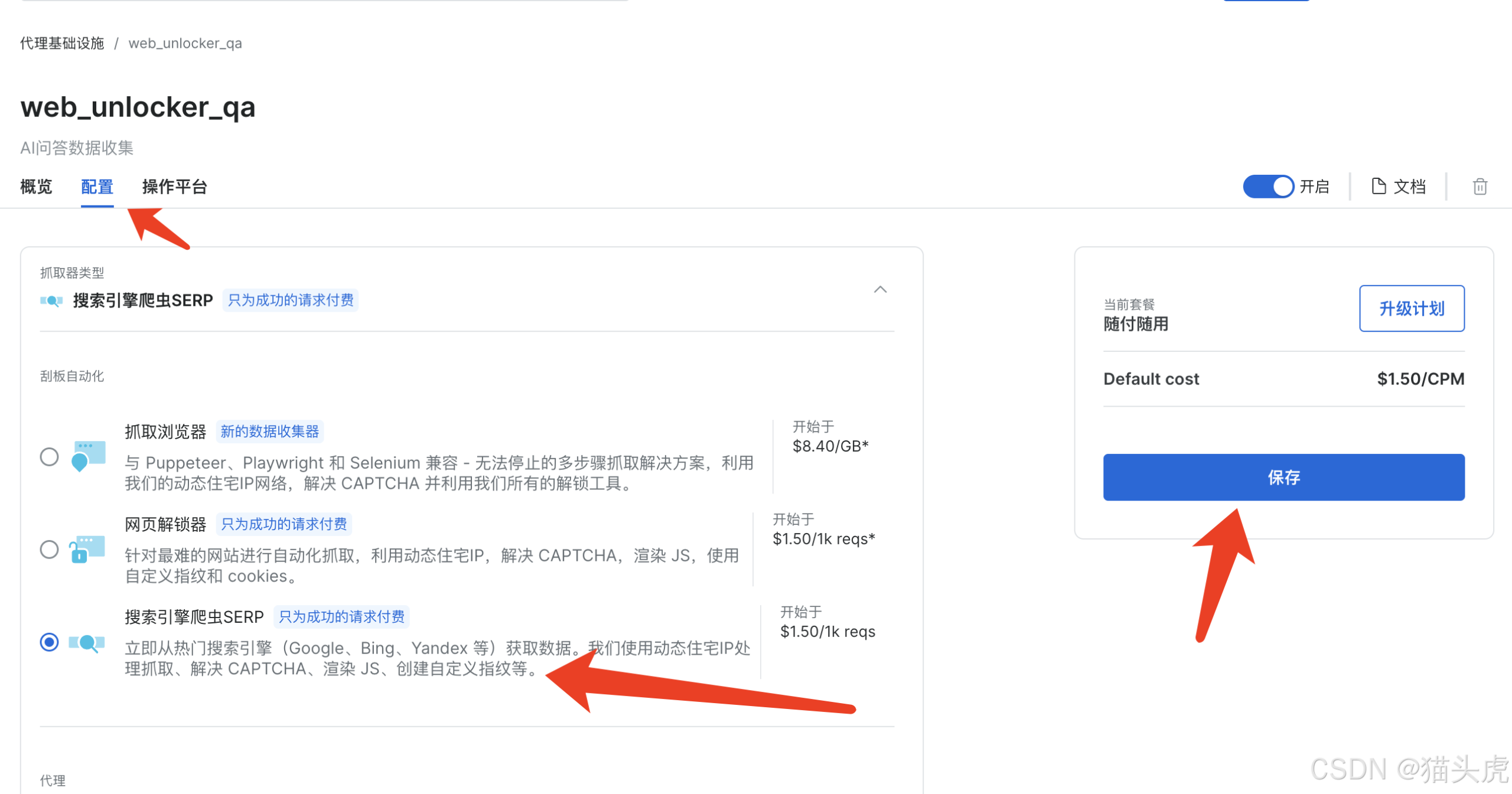Disable the 开启 toggle switch

[1269, 186]
